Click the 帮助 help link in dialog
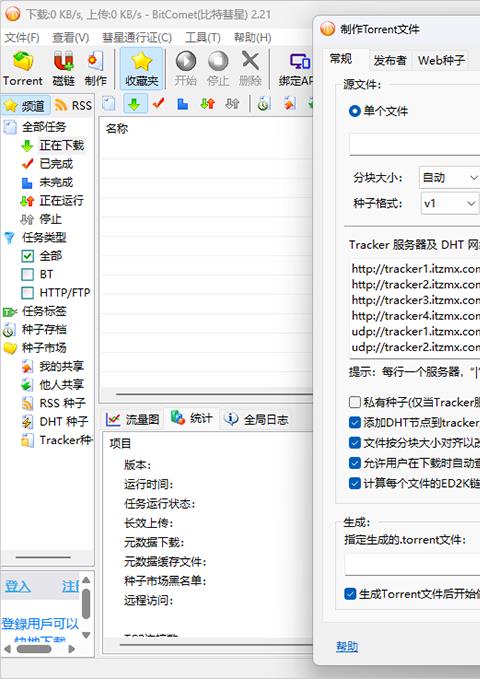 (x=347, y=647)
